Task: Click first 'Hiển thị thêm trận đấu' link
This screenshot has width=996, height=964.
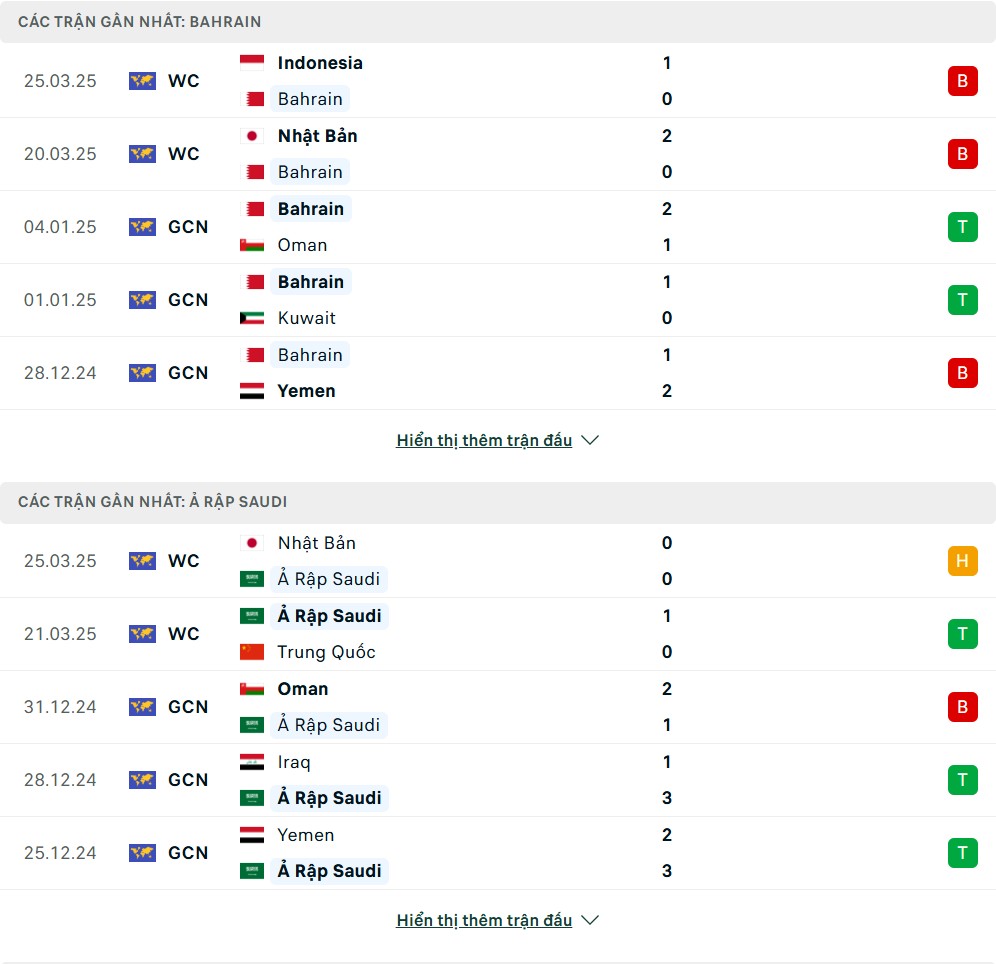Action: pos(484,440)
